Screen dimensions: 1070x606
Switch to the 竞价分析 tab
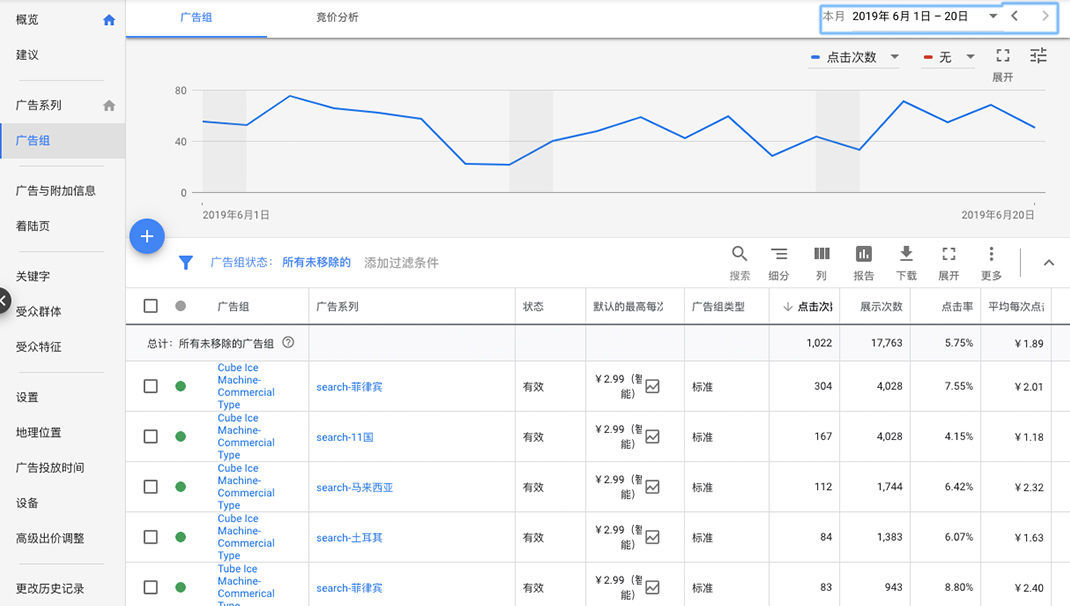click(337, 17)
